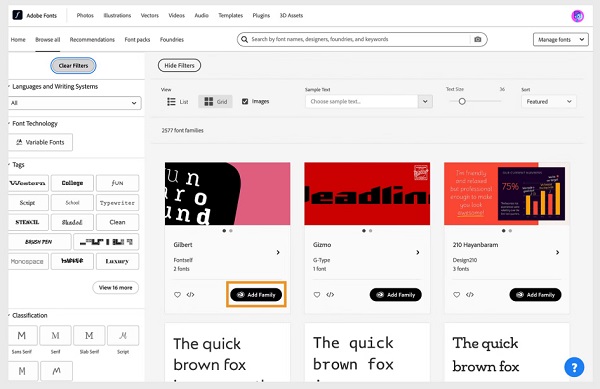Add the 210 Hayanbaram font family
This screenshot has width=600, height=389.
(535, 295)
